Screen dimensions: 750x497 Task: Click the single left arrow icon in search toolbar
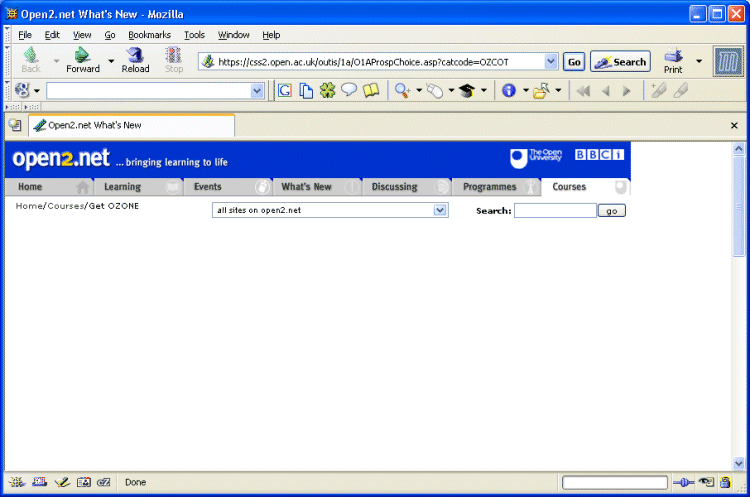pos(606,91)
